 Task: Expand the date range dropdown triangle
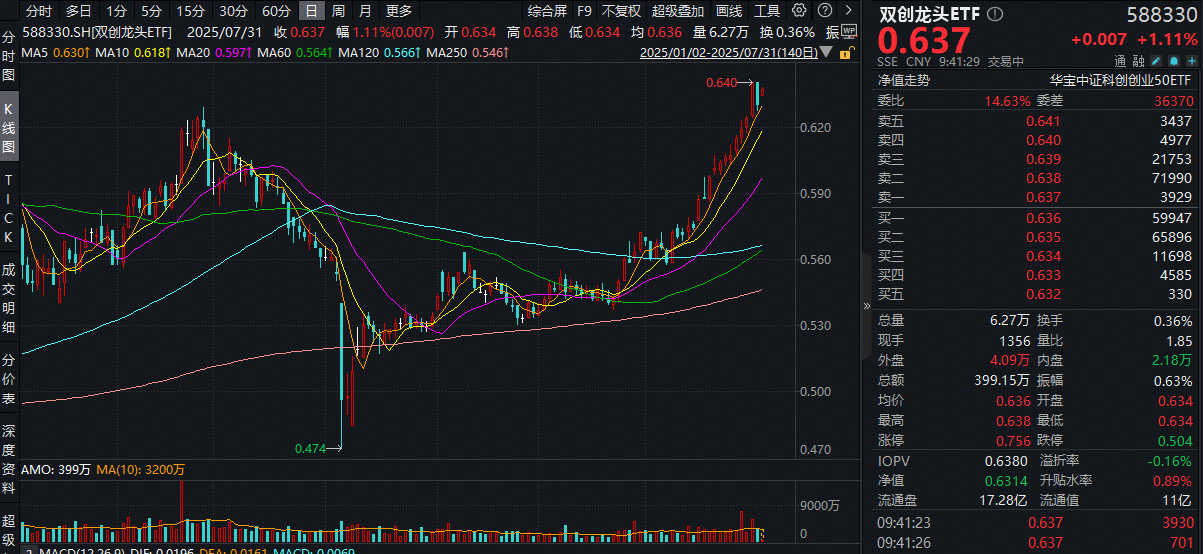tap(826, 52)
